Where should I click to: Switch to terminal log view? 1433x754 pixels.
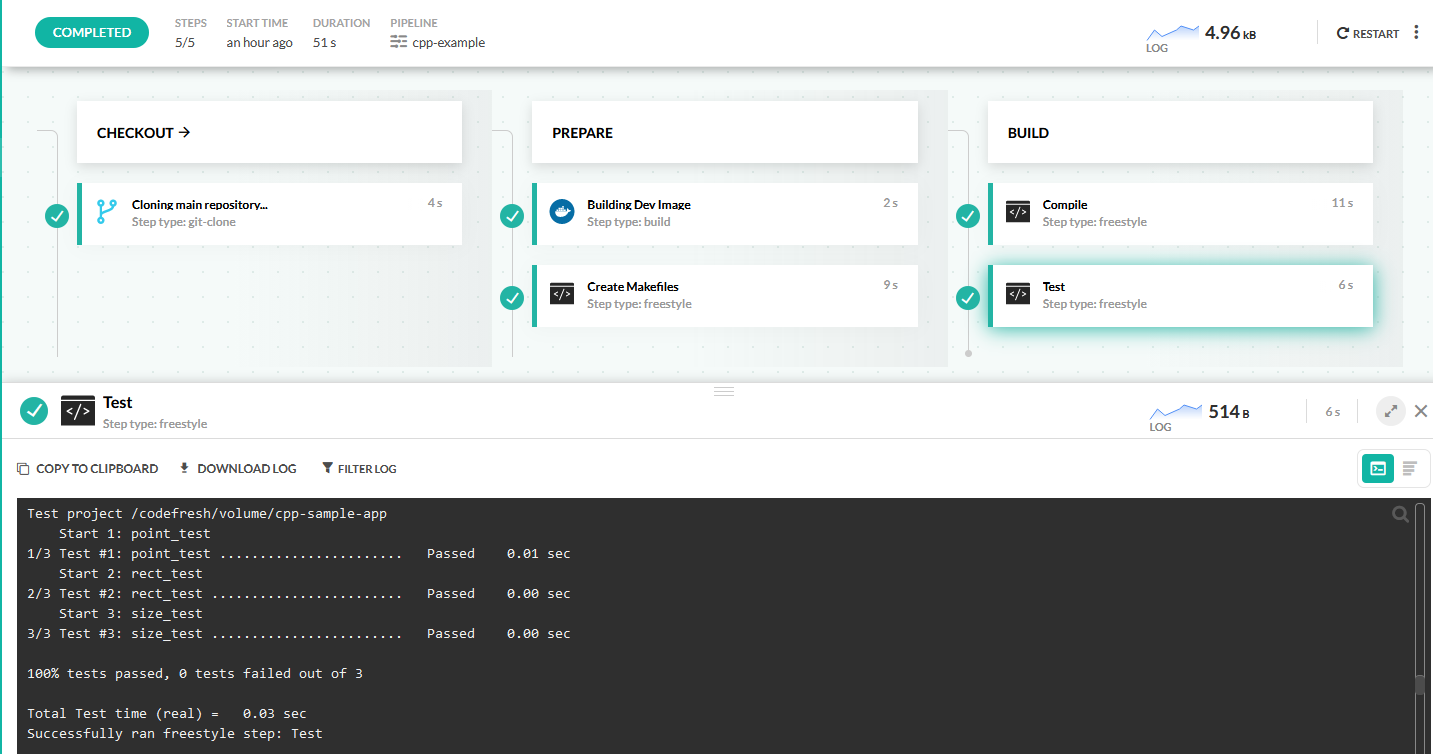tap(1377, 468)
